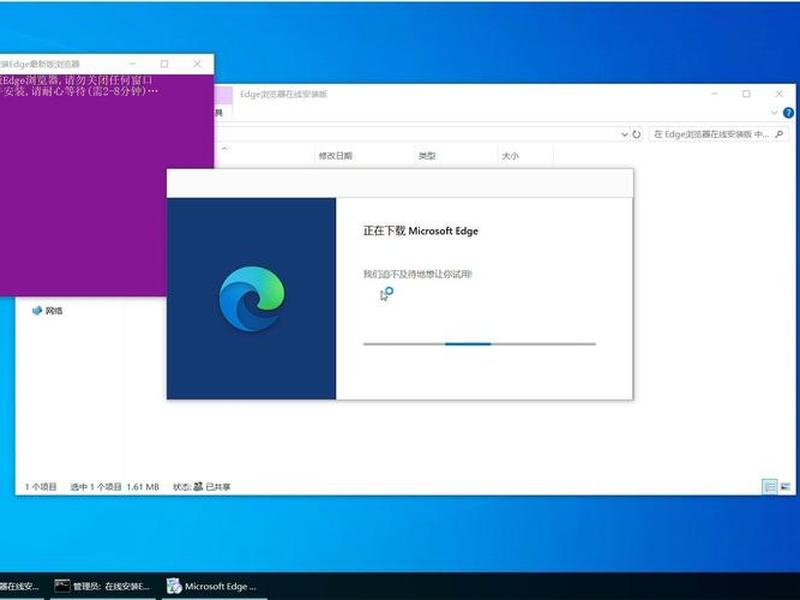Image resolution: width=800 pixels, height=600 pixels.
Task: Close the Explorer window
Action: point(779,94)
